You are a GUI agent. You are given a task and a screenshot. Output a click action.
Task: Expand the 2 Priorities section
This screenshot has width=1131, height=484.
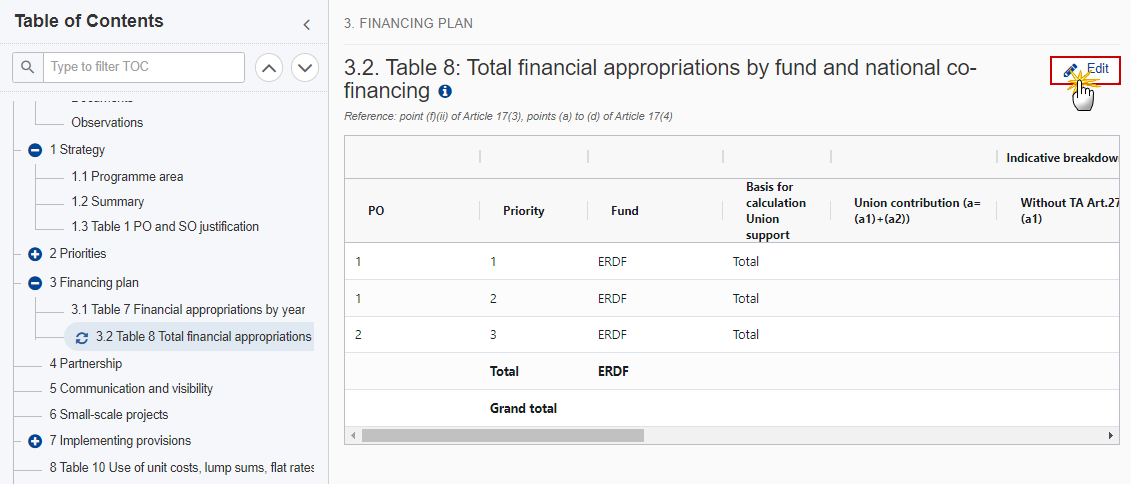pyautogui.click(x=35, y=254)
